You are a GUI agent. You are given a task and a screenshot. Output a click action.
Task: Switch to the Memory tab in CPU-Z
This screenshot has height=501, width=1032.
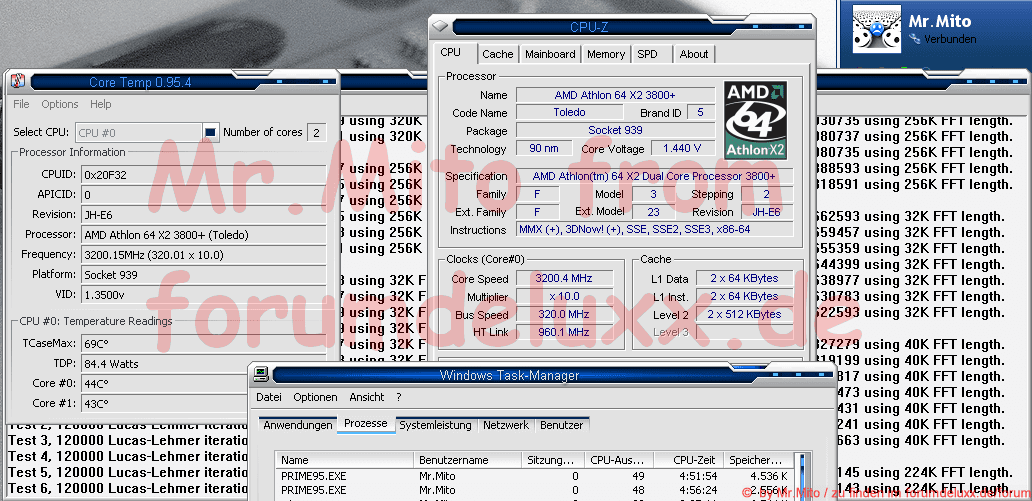point(606,54)
